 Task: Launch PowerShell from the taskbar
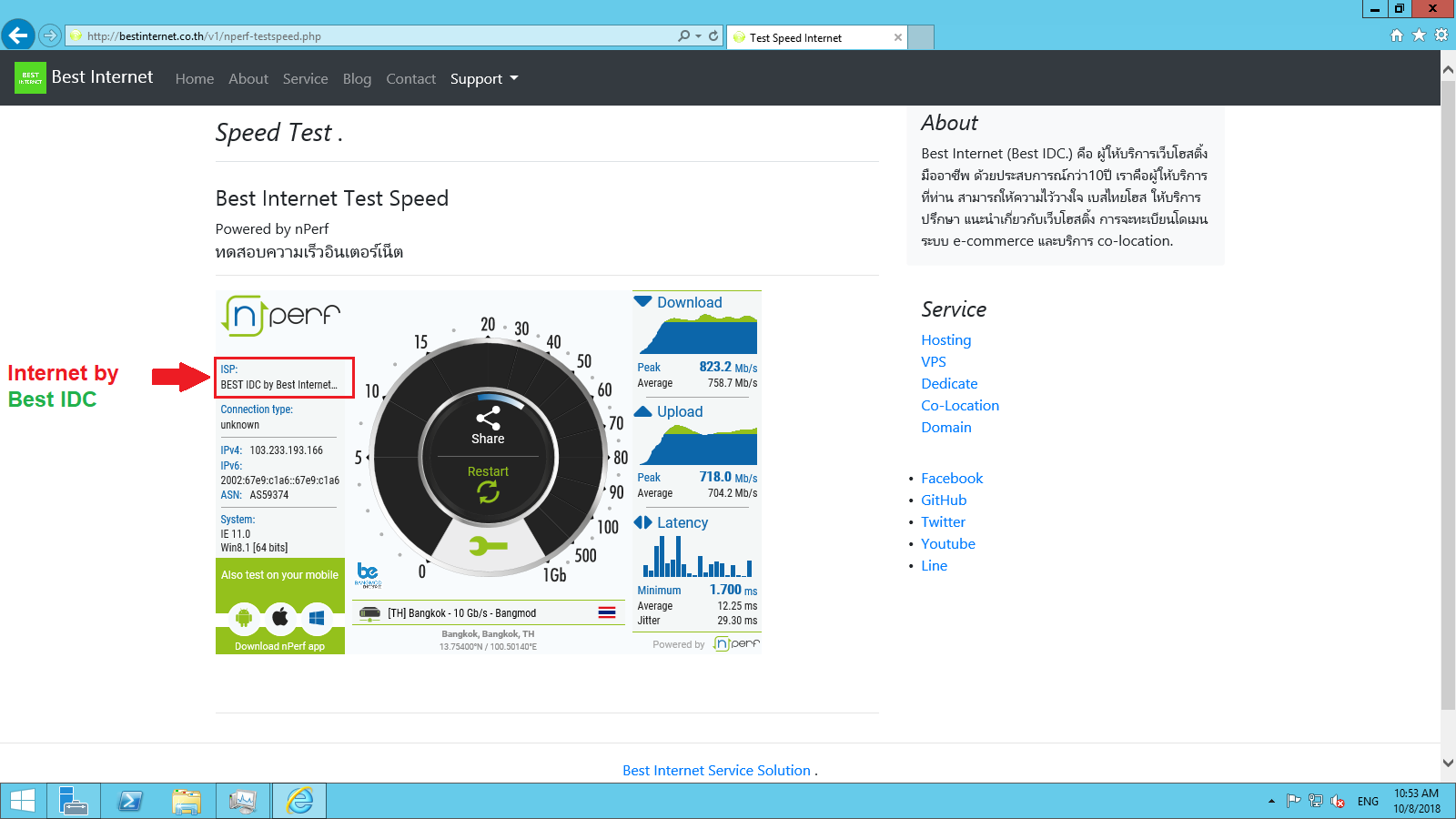130,801
